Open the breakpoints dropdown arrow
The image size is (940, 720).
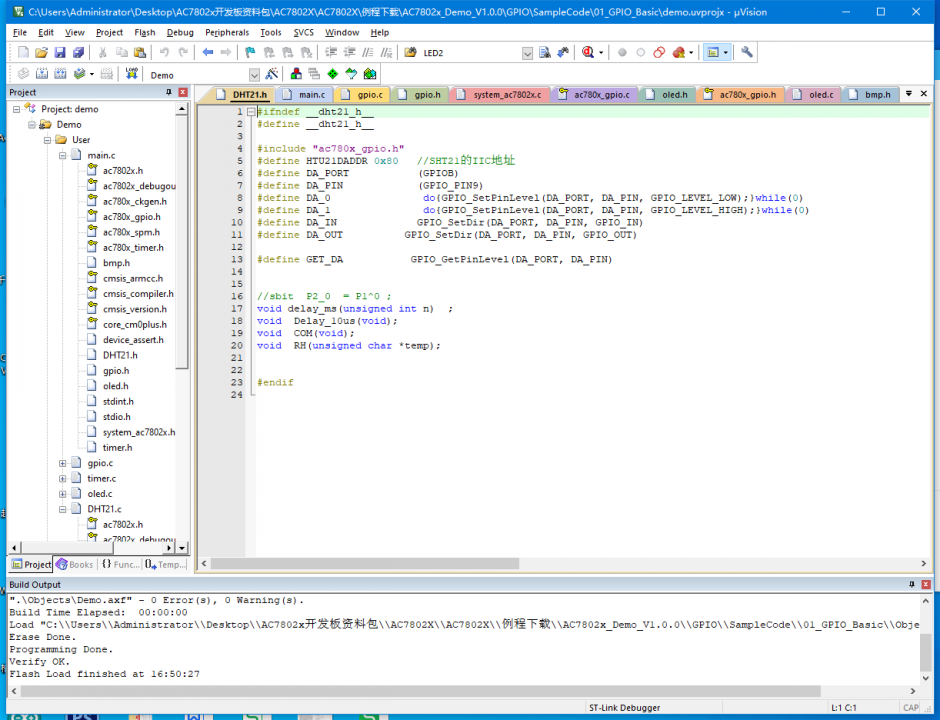(x=691, y=53)
